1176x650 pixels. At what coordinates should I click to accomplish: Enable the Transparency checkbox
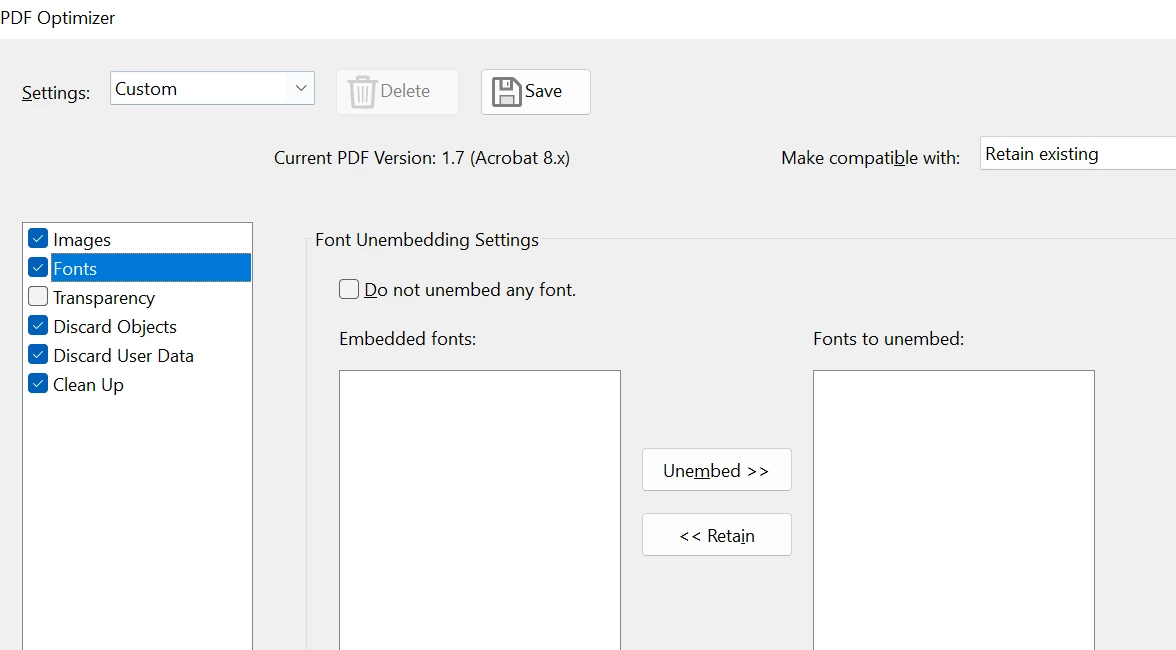click(x=38, y=297)
